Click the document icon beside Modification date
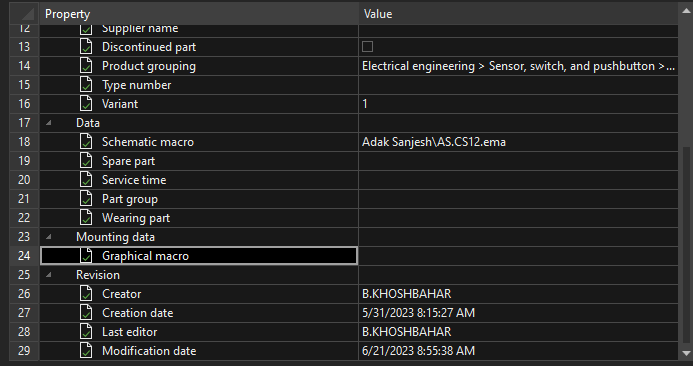The height and width of the screenshot is (366, 693). 86,351
